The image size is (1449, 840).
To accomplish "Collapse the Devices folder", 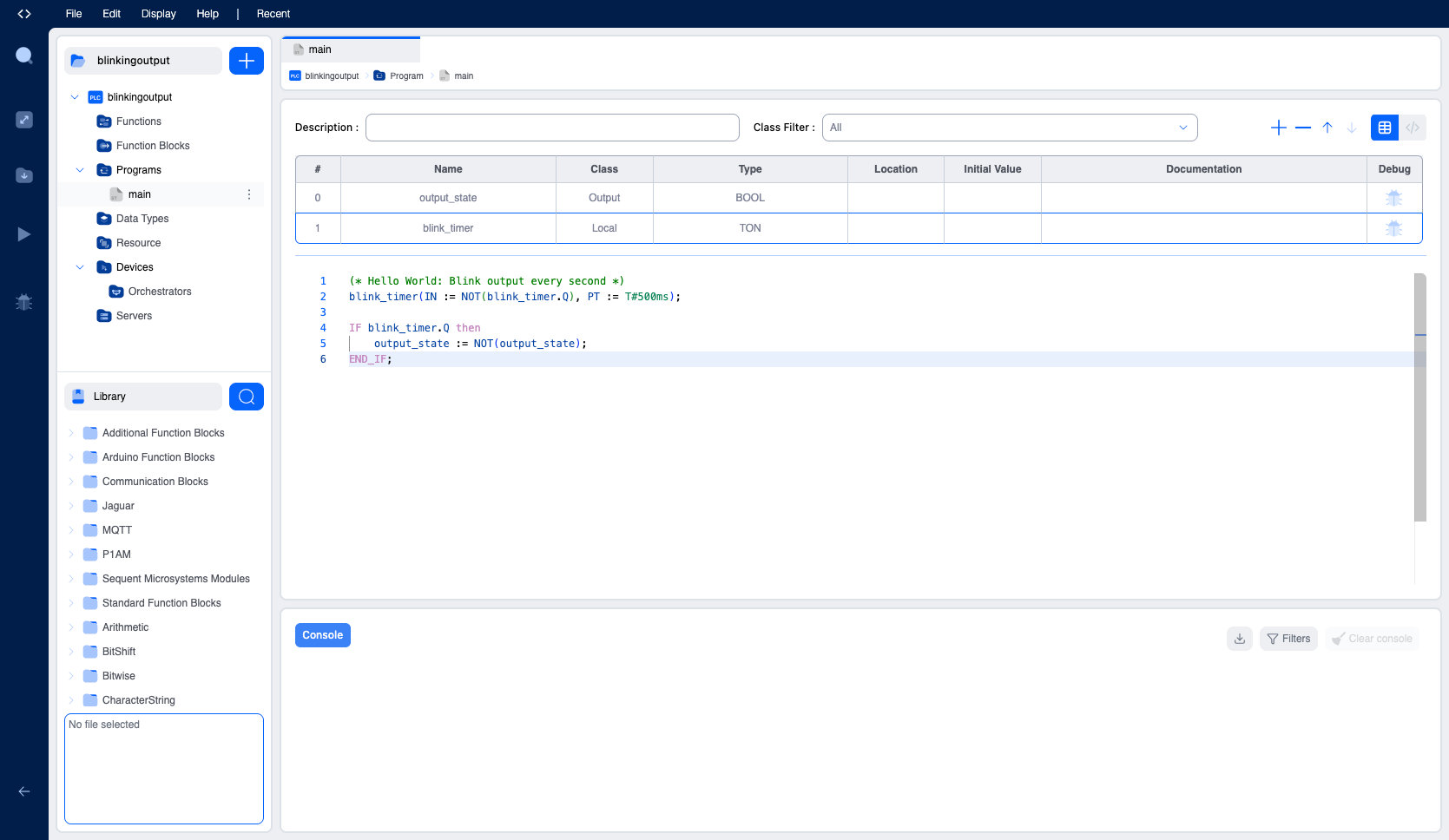I will [80, 267].
